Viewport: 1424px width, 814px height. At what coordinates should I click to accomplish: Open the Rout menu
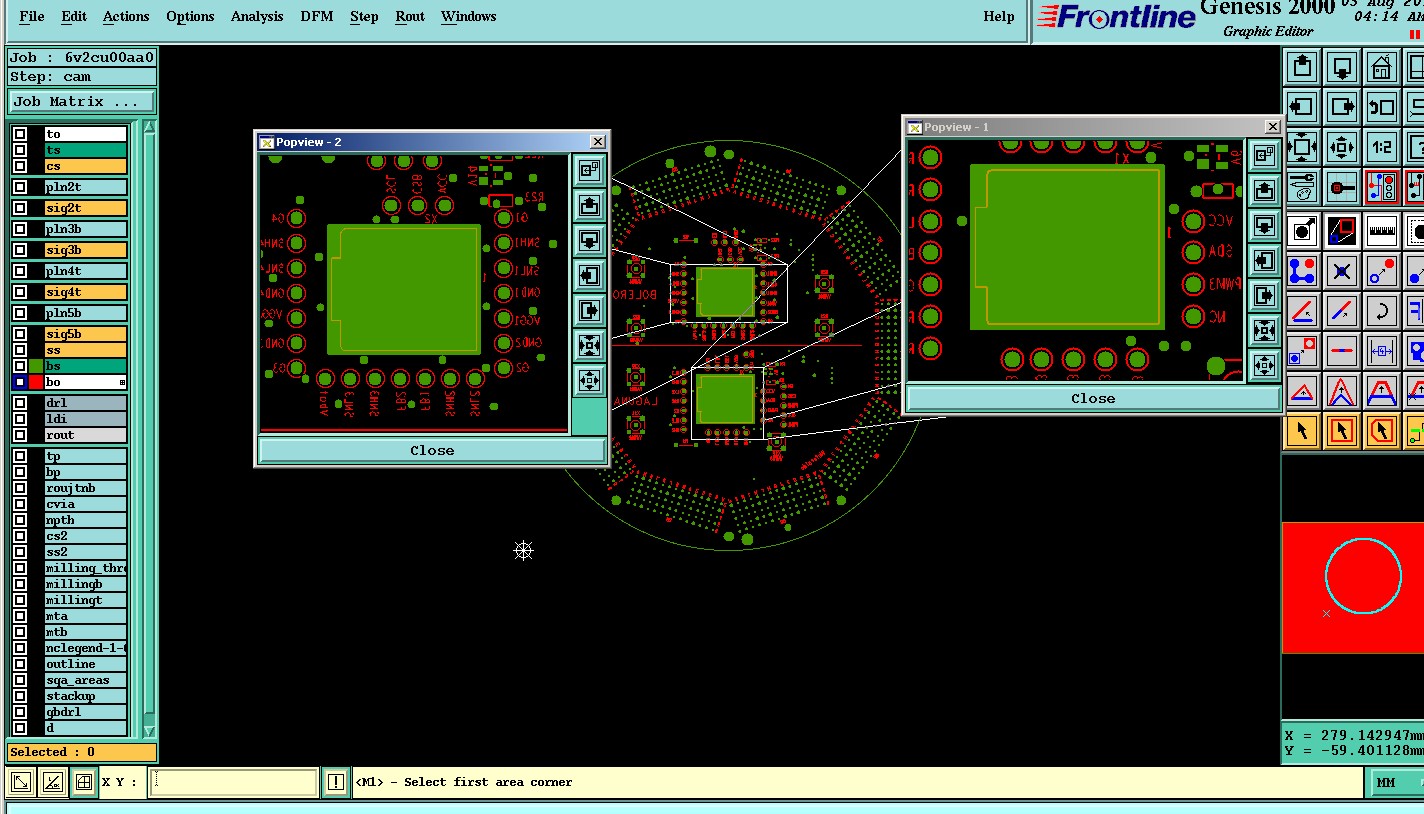(410, 16)
